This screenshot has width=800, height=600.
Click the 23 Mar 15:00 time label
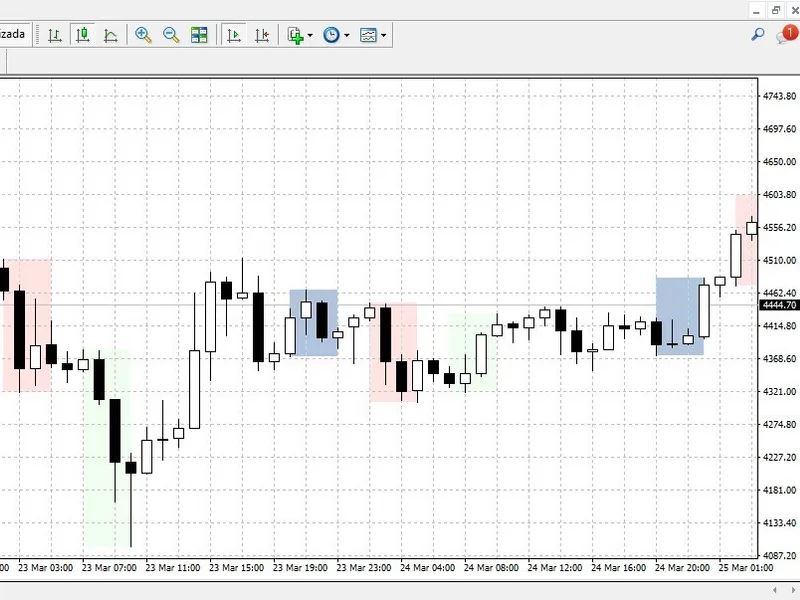236,568
